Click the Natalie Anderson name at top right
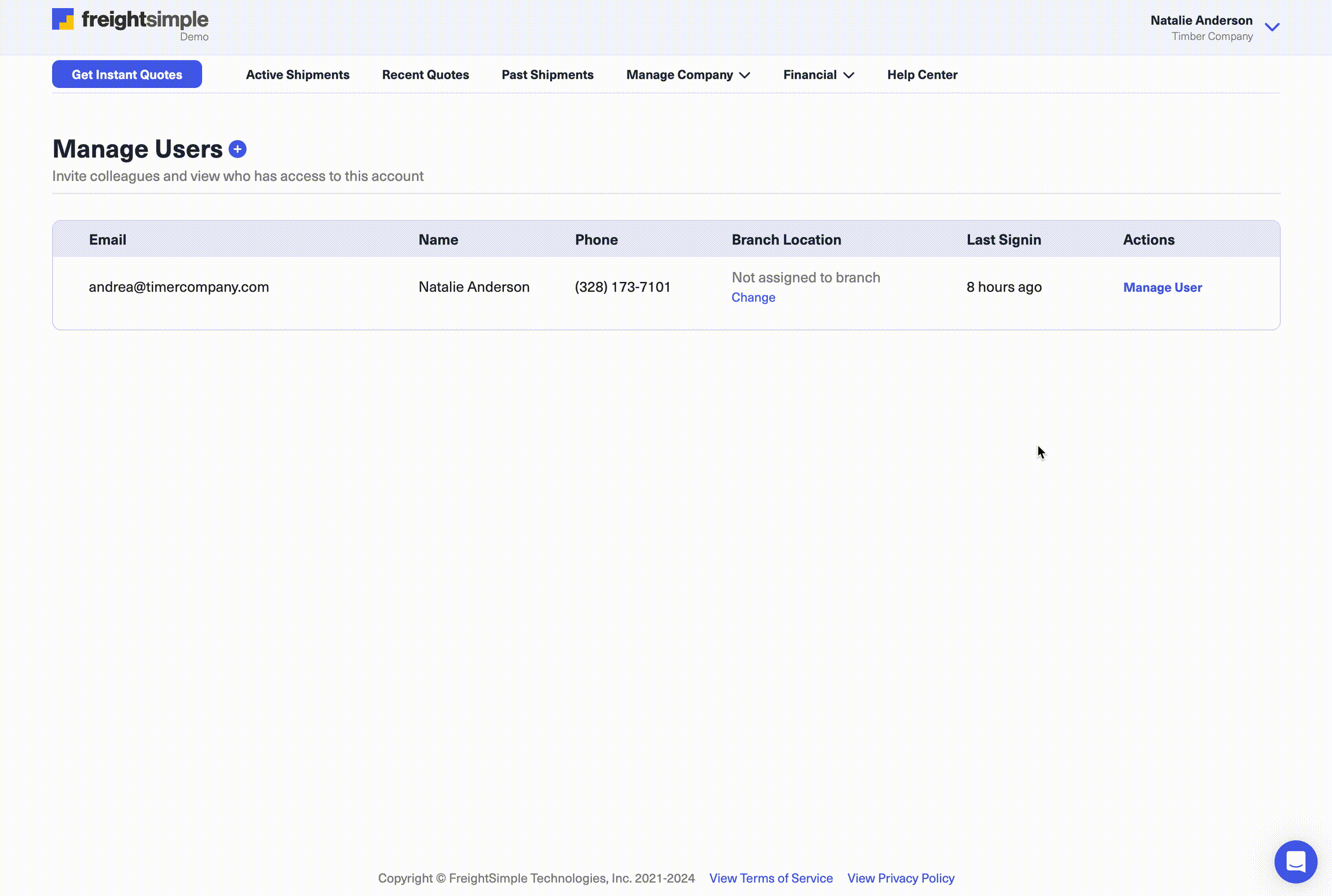 pos(1201,20)
